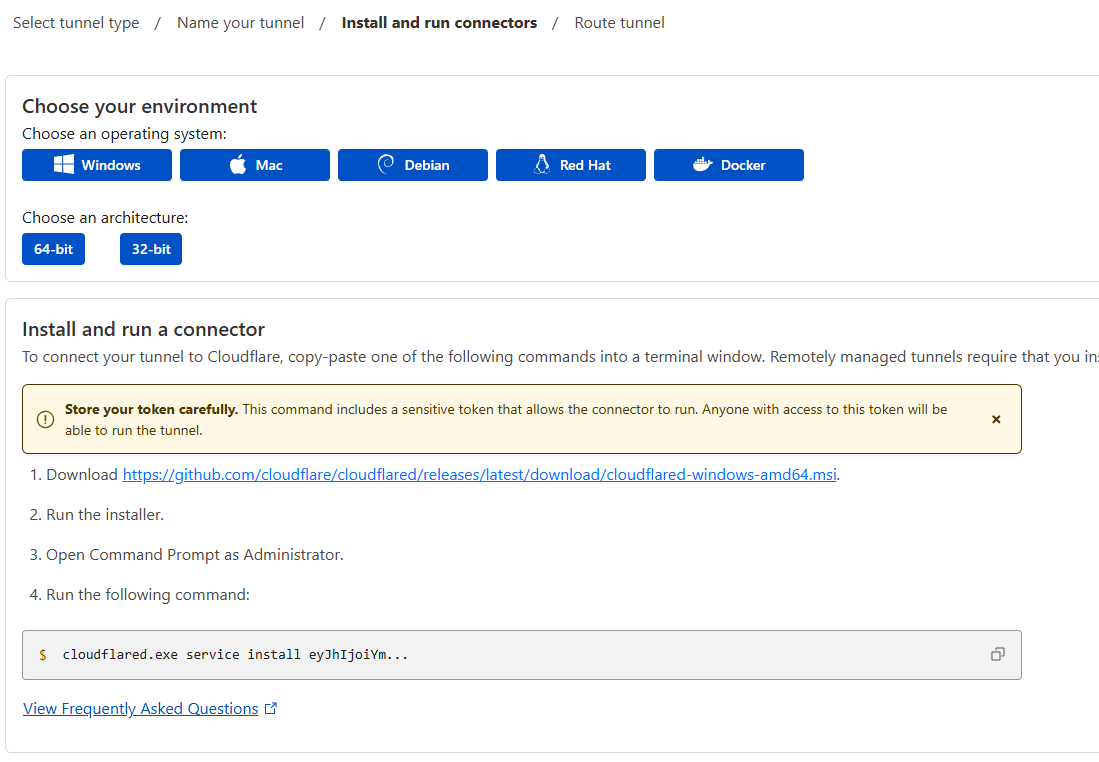The image size is (1099, 762).
Task: Click the 'Run the following command:' step
Action: tap(147, 594)
